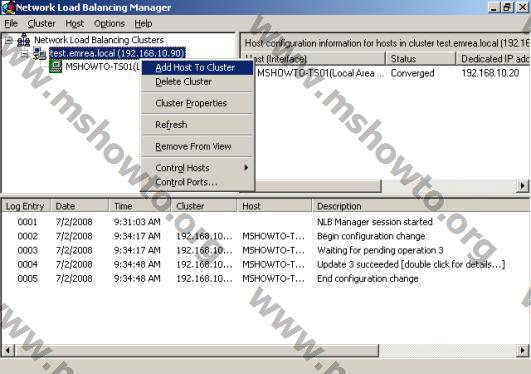Click the Network Load Balancing Clusters root icon
Viewport: 531px width, 374px height.
23,40
